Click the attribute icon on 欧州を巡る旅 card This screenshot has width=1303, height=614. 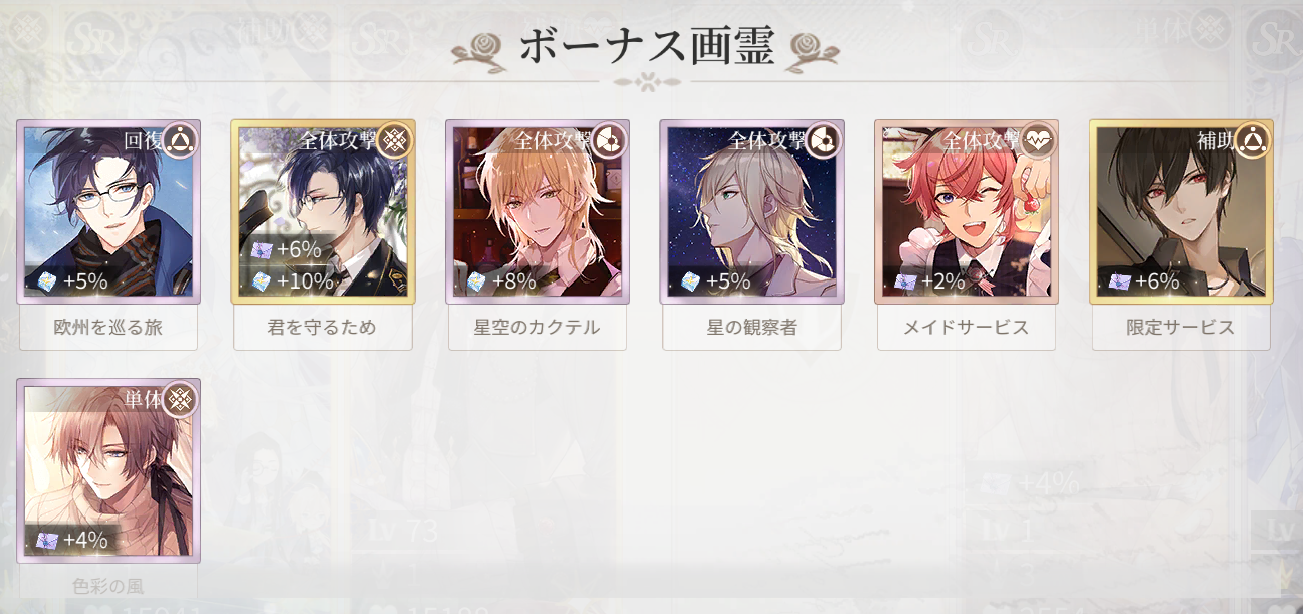click(181, 140)
